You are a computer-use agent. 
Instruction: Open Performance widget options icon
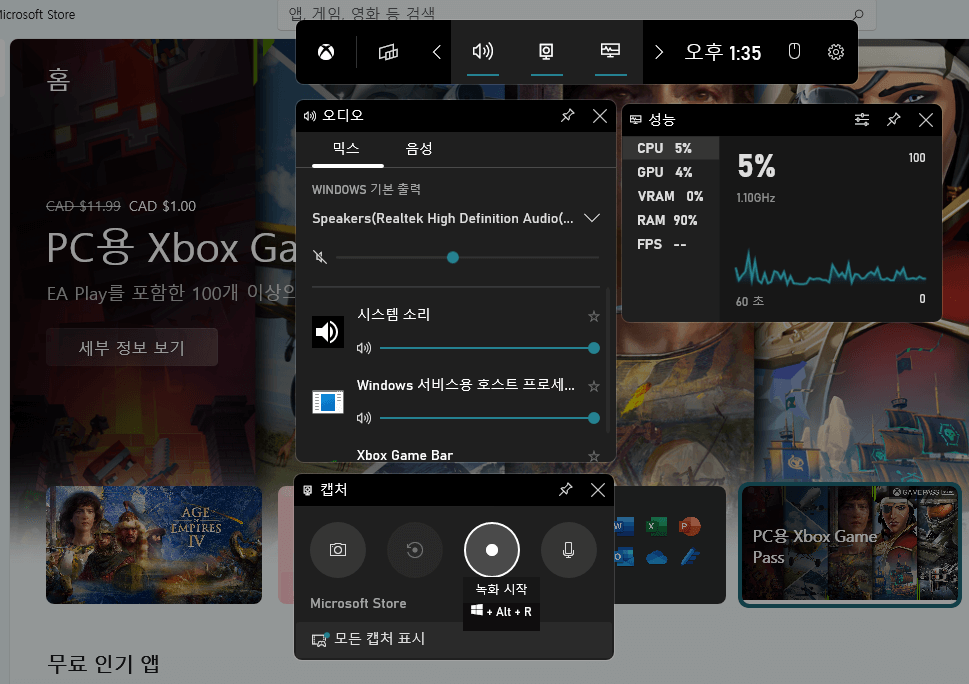[861, 119]
